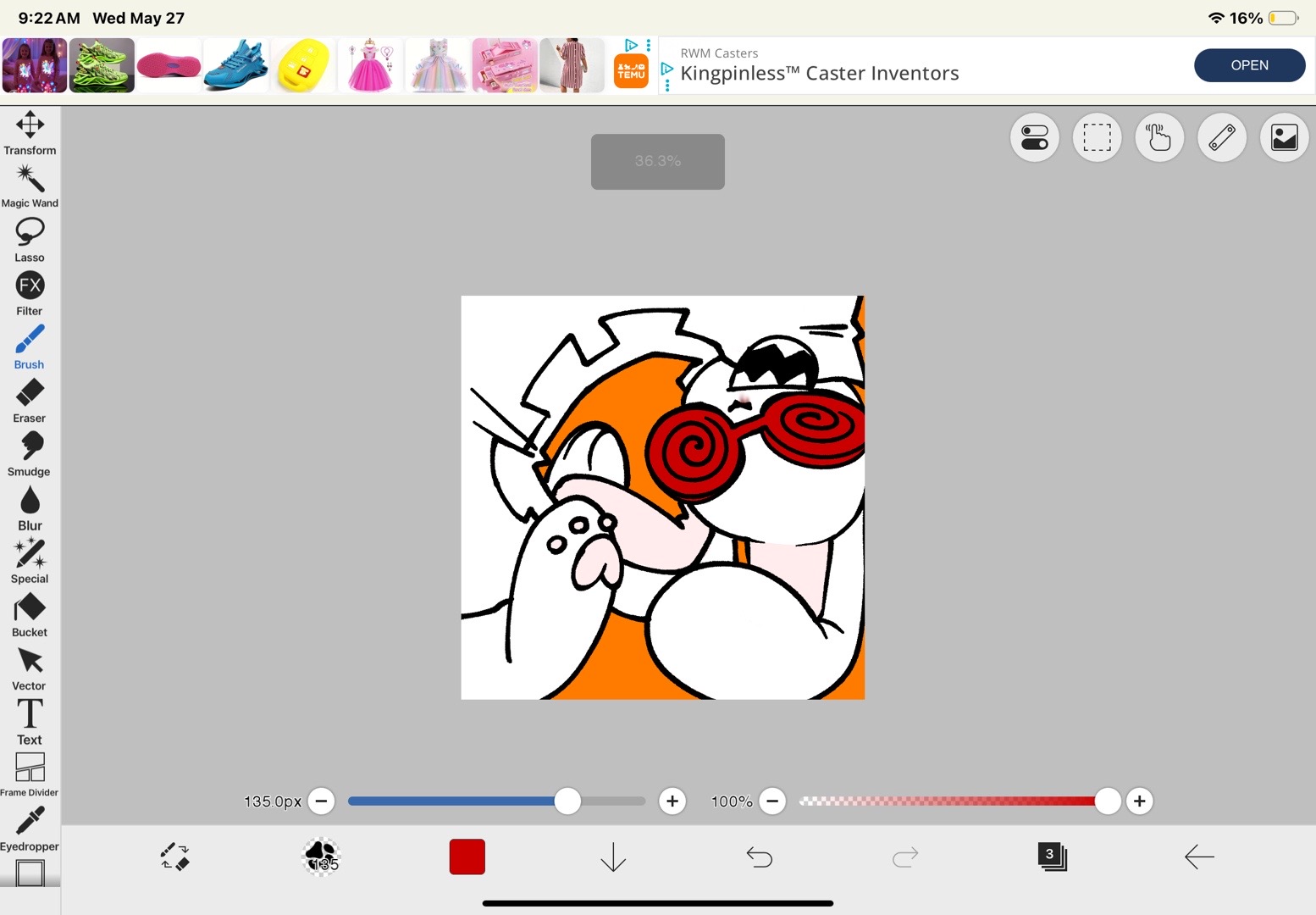
Task: Toggle the view settings switch icon
Action: tap(1035, 137)
